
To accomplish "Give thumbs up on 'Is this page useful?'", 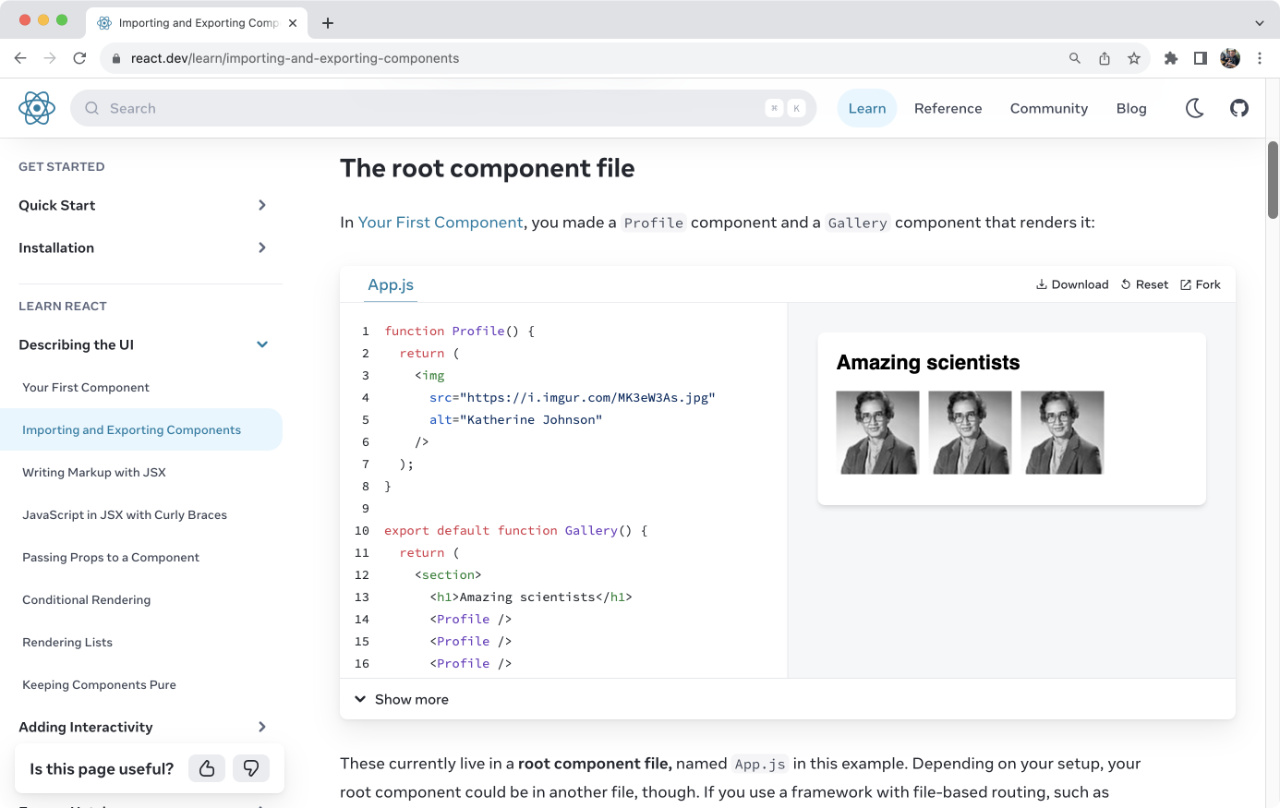I will pos(207,768).
